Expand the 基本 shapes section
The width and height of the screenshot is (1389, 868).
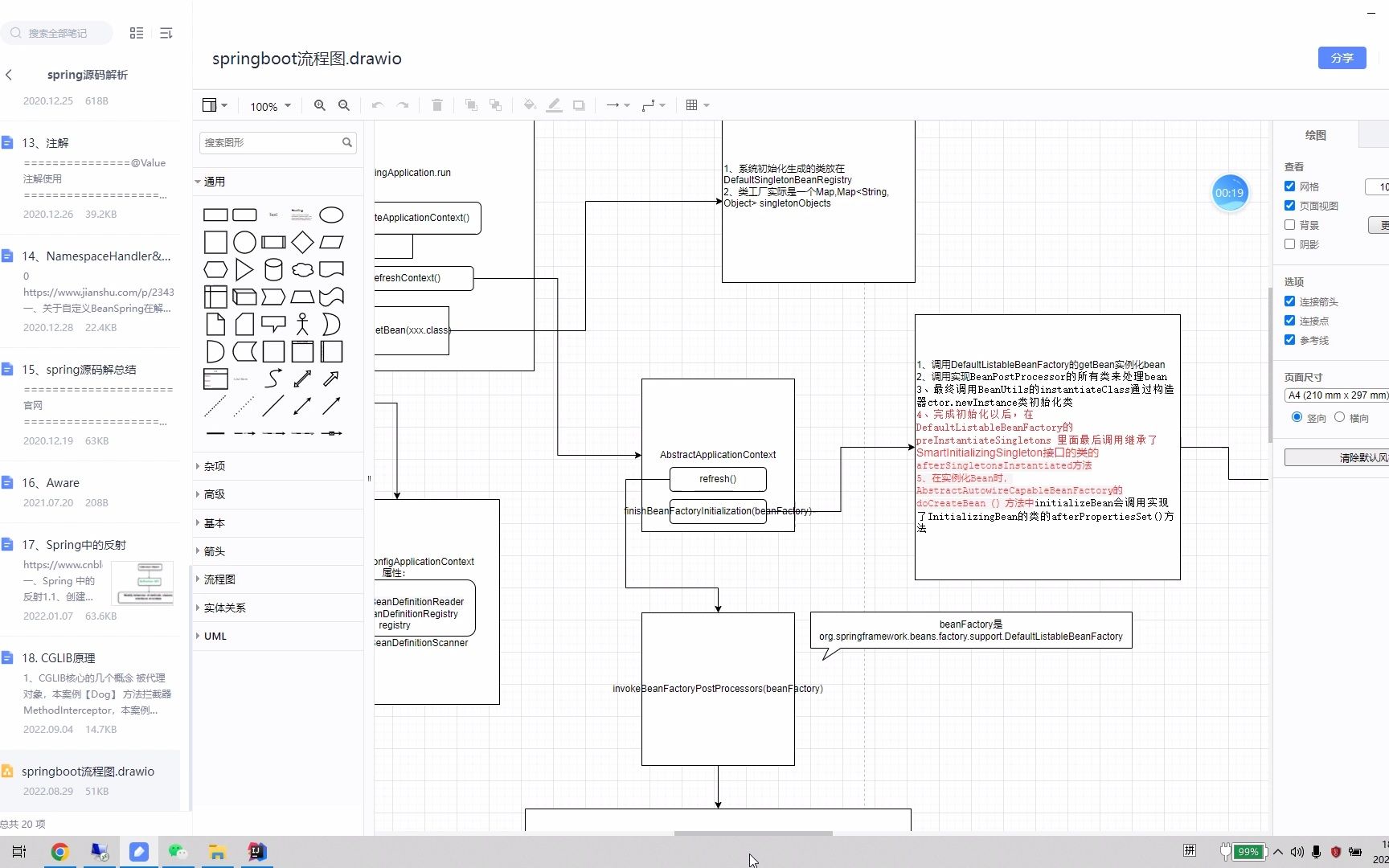(278, 523)
